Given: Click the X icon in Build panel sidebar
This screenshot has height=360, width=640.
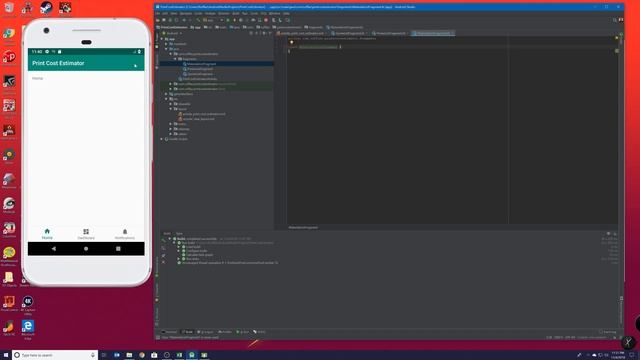Looking at the screenshot, I should (163, 262).
